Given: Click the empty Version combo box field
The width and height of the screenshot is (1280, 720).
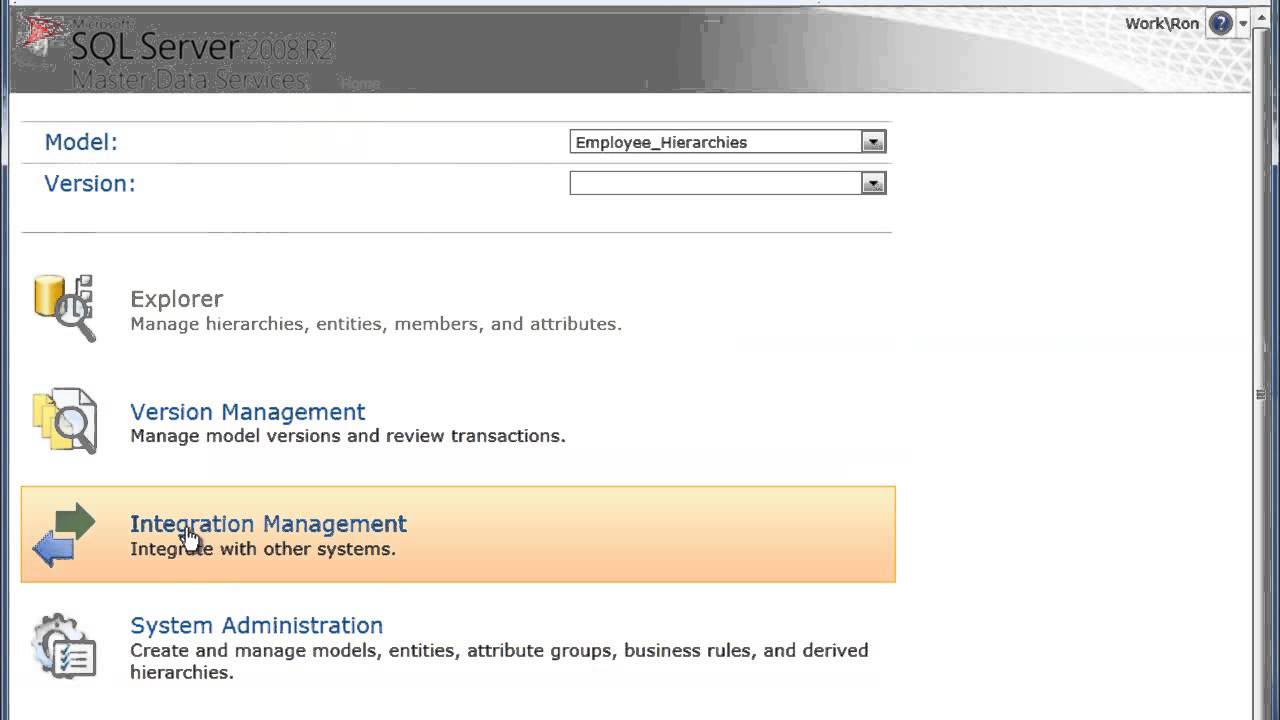Looking at the screenshot, I should [727, 183].
